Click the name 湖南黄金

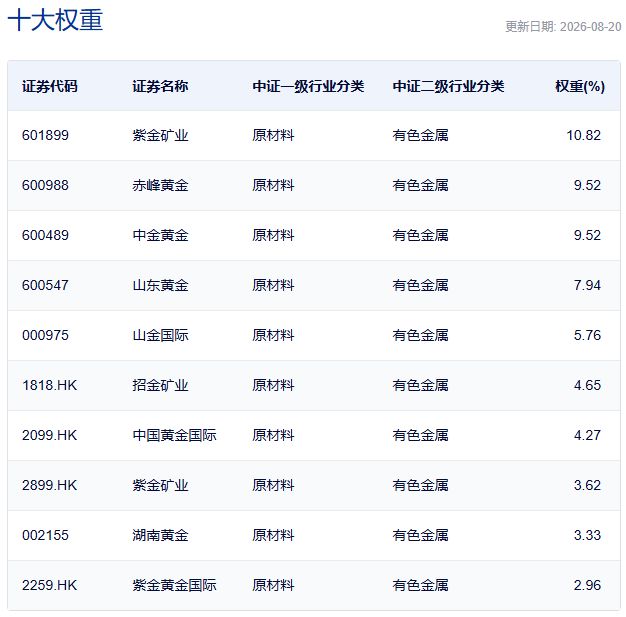point(160,535)
